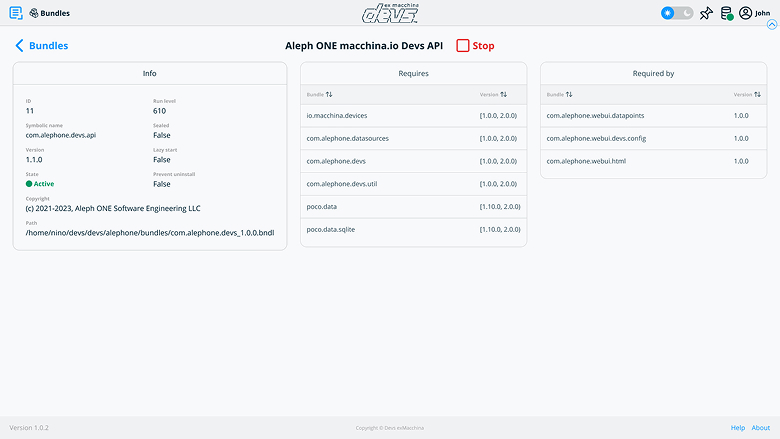Toggle the light/dark theme switch
The height and width of the screenshot is (439, 780).
pos(677,13)
